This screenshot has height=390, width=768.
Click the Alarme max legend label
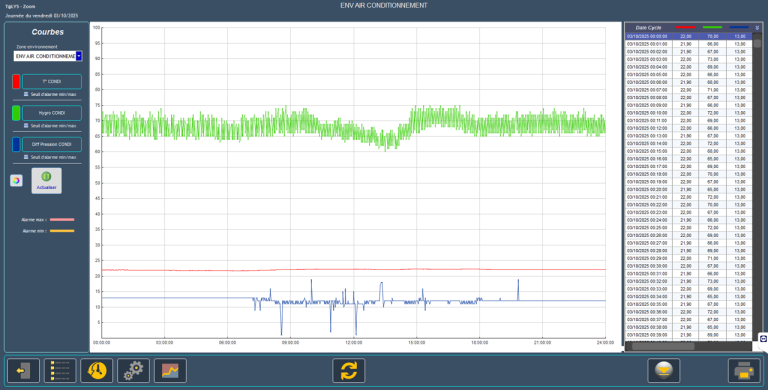tap(34, 220)
